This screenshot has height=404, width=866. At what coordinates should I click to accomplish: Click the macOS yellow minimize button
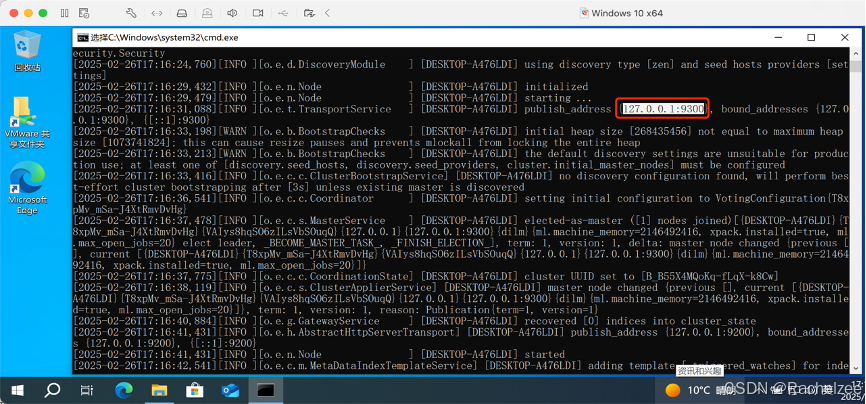pyautogui.click(x=29, y=13)
